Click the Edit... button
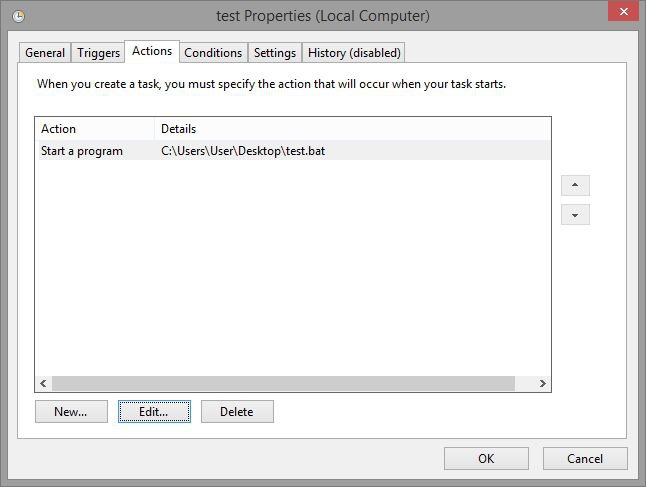The width and height of the screenshot is (646, 487). (x=154, y=411)
